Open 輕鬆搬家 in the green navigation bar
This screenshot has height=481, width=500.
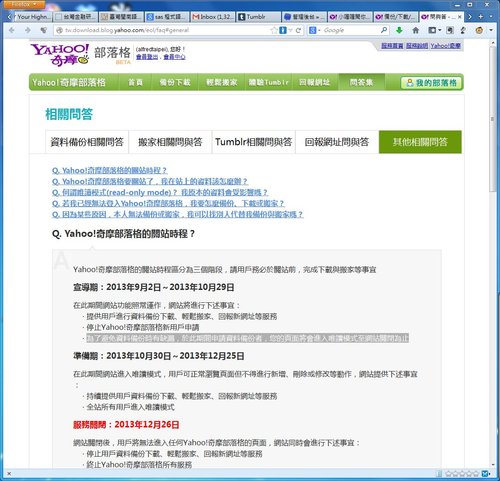(222, 82)
